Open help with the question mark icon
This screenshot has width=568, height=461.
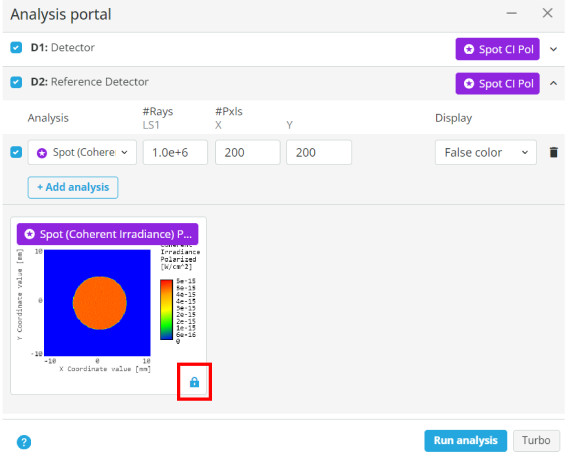24,441
